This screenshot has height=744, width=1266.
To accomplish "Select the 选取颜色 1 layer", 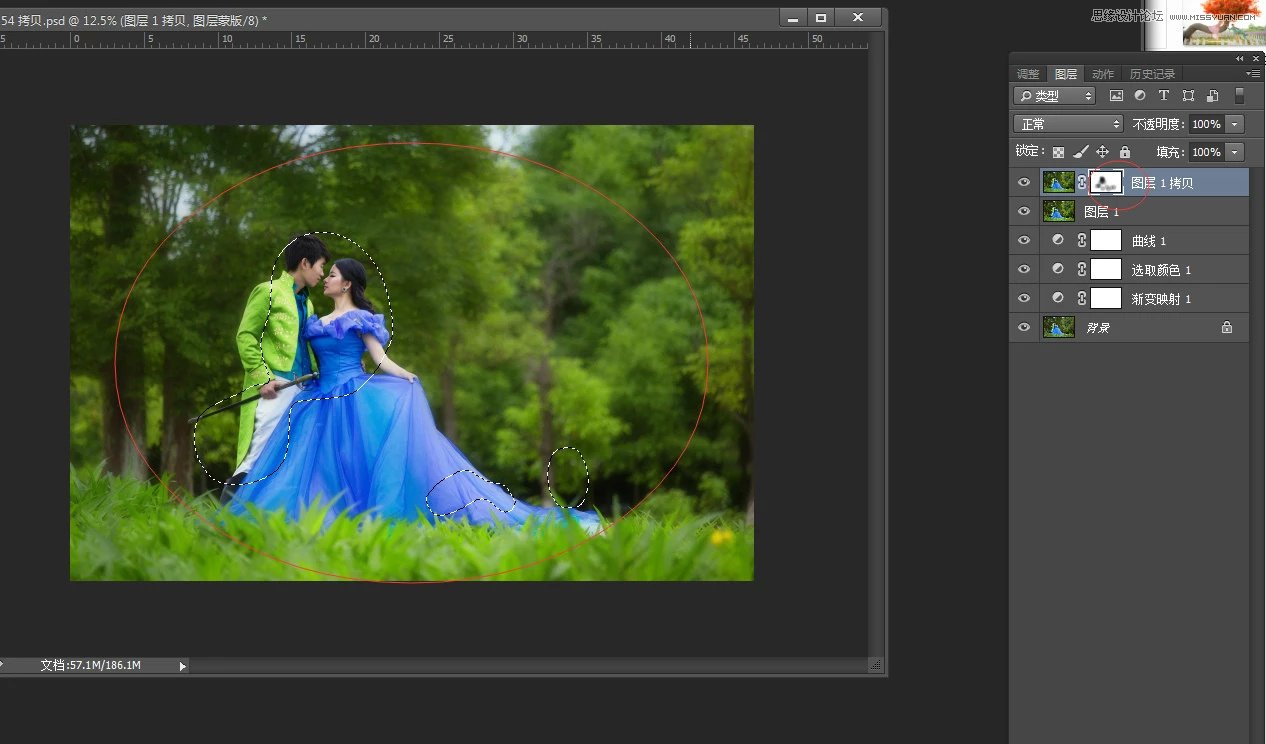I will click(x=1161, y=270).
